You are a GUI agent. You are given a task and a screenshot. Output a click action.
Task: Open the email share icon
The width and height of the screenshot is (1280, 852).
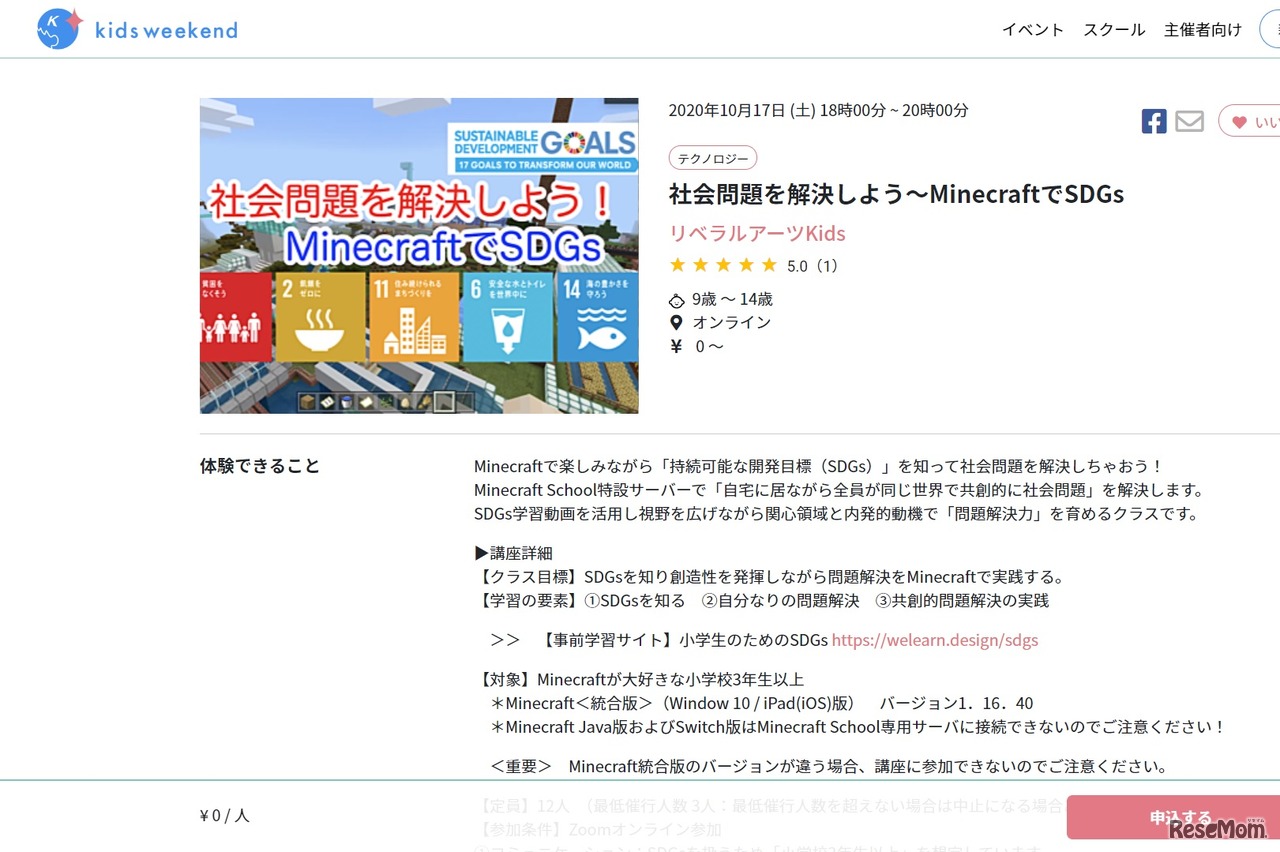(1189, 121)
